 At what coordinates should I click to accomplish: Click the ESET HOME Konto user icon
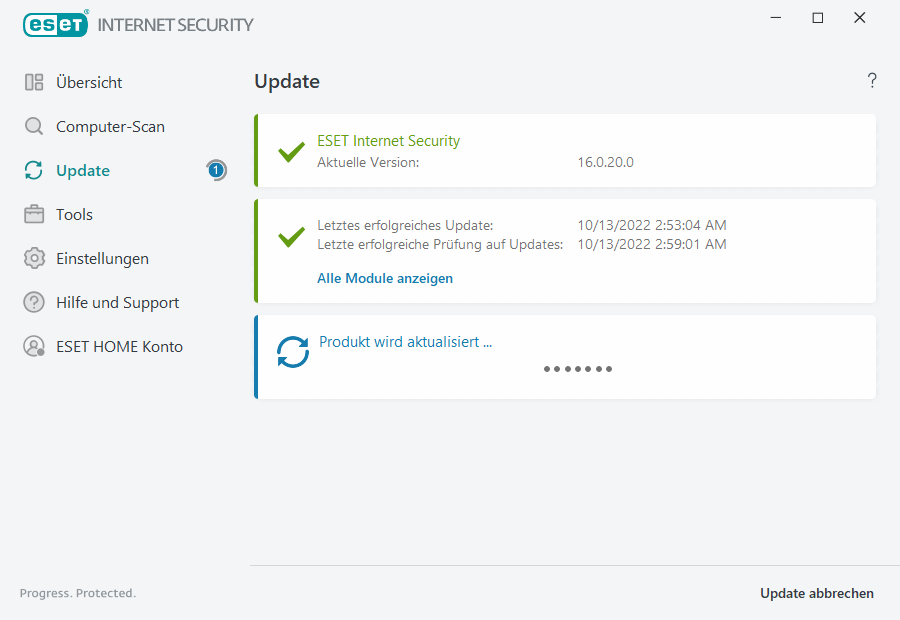click(x=34, y=347)
